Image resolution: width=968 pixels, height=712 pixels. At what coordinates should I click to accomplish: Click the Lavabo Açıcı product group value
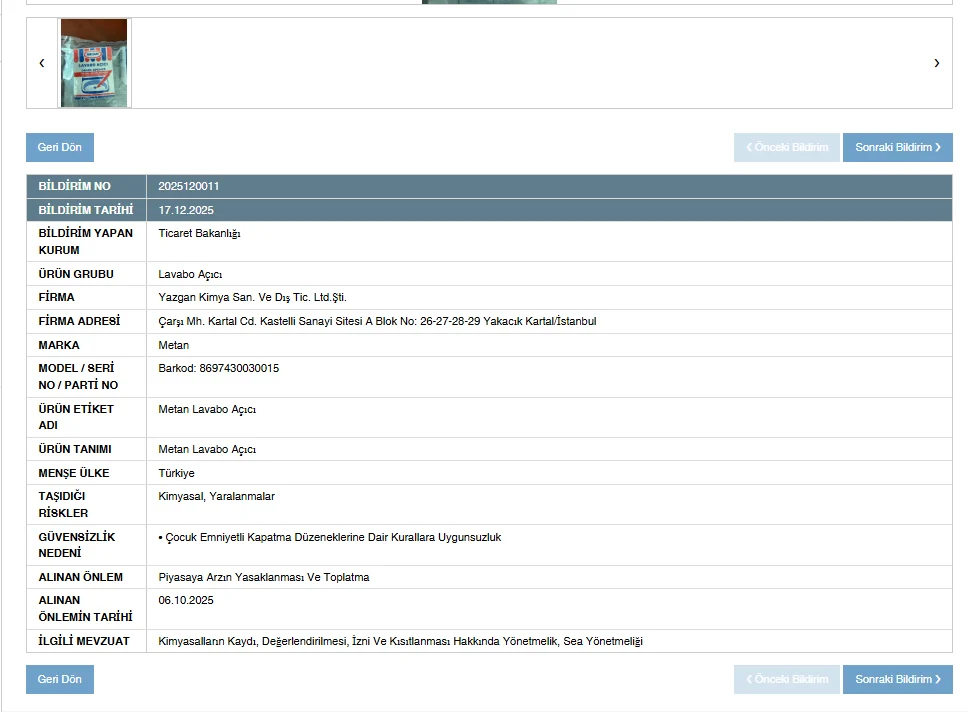(190, 275)
